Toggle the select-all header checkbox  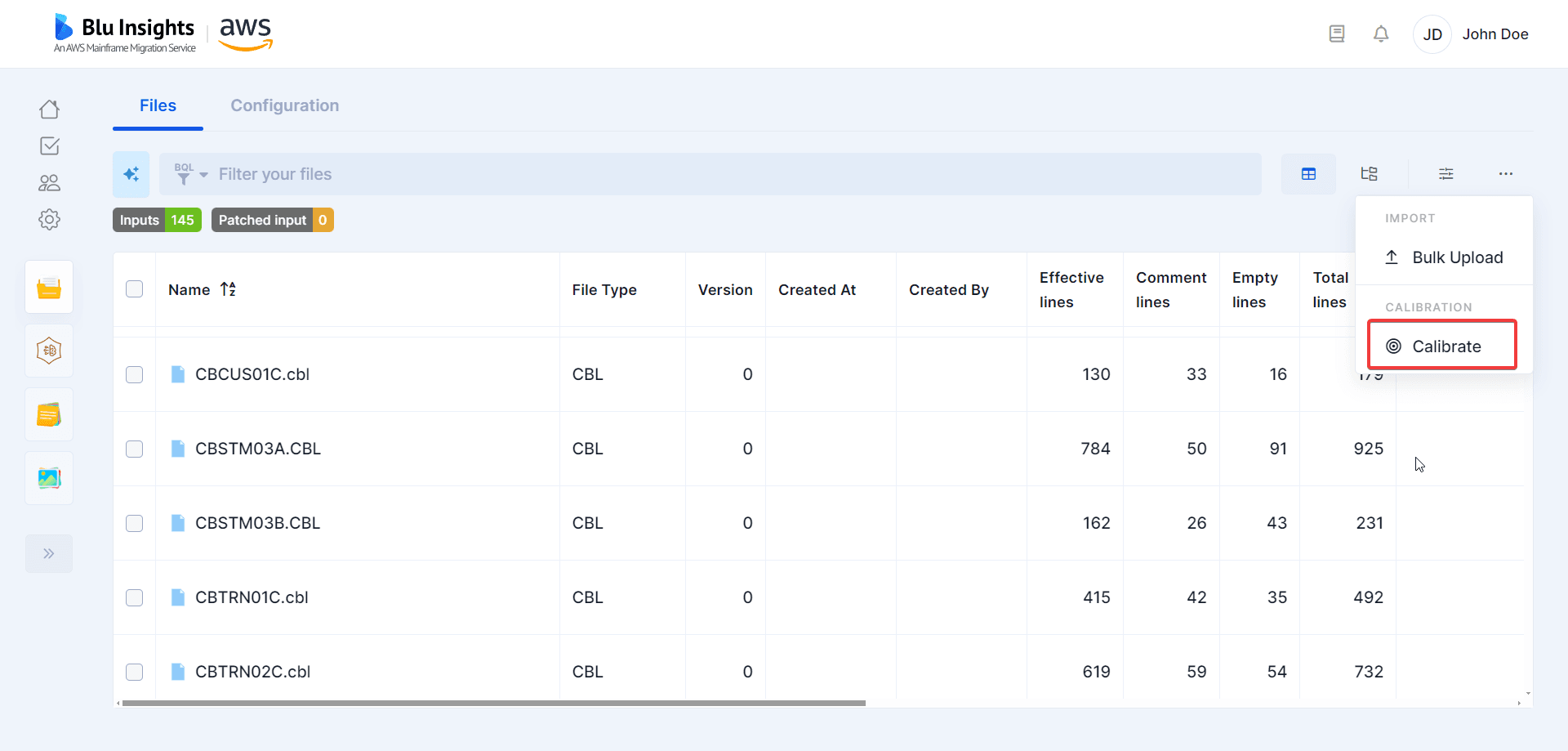(135, 289)
